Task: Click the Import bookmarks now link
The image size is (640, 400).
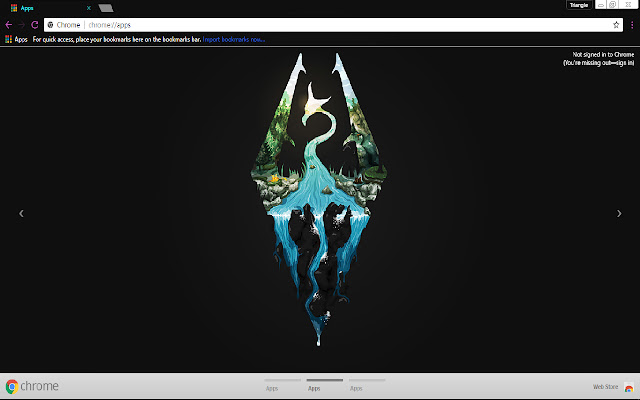Action: [234, 40]
